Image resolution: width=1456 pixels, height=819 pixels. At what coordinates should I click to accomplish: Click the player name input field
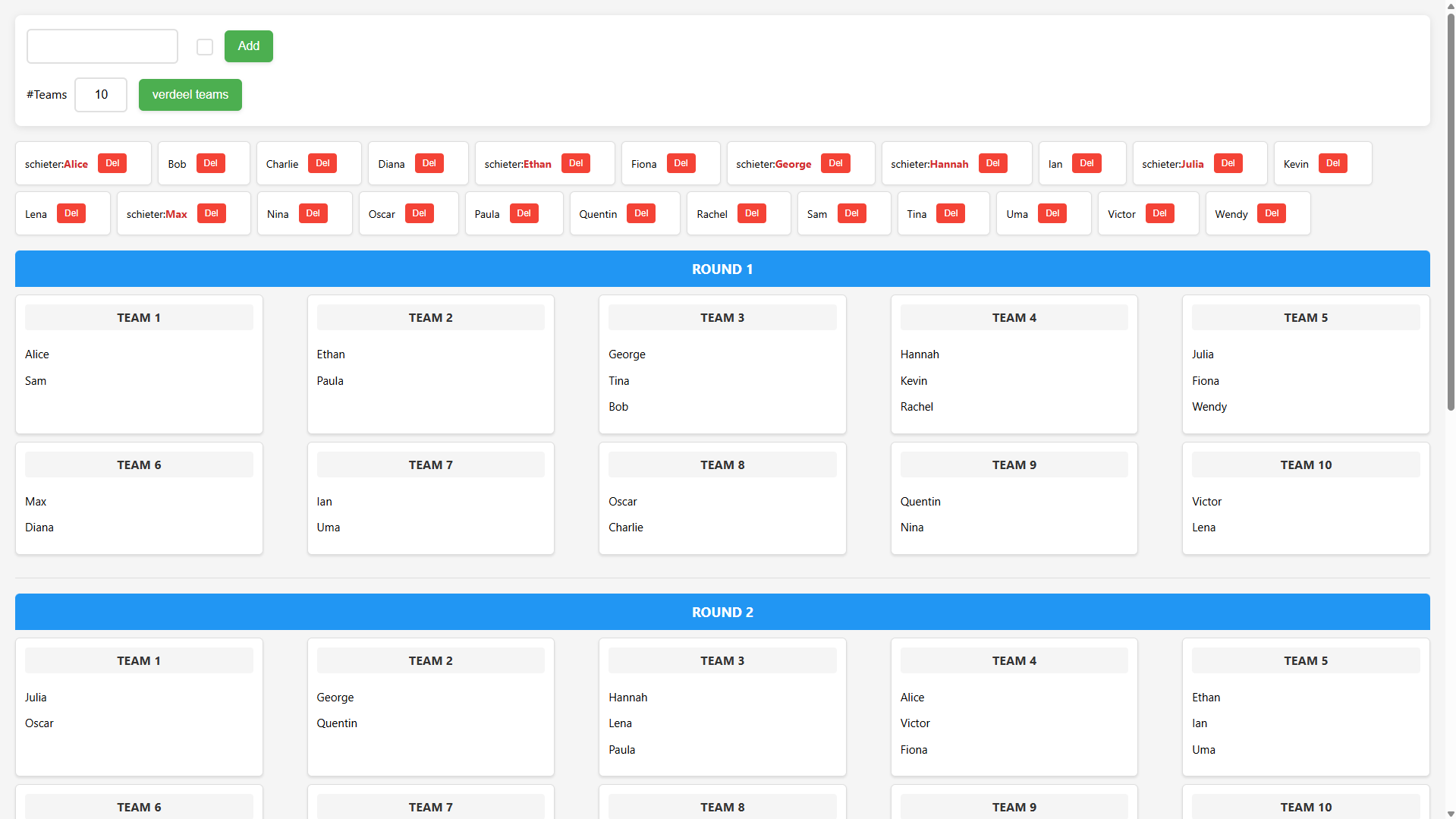(x=102, y=46)
